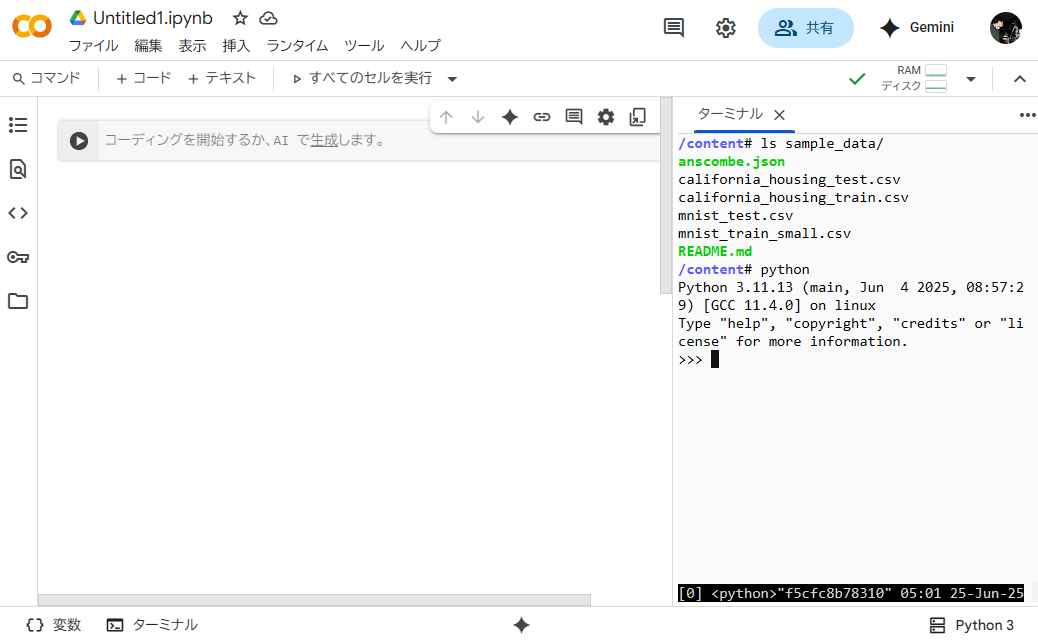Open the 変数 variables panel

54,625
